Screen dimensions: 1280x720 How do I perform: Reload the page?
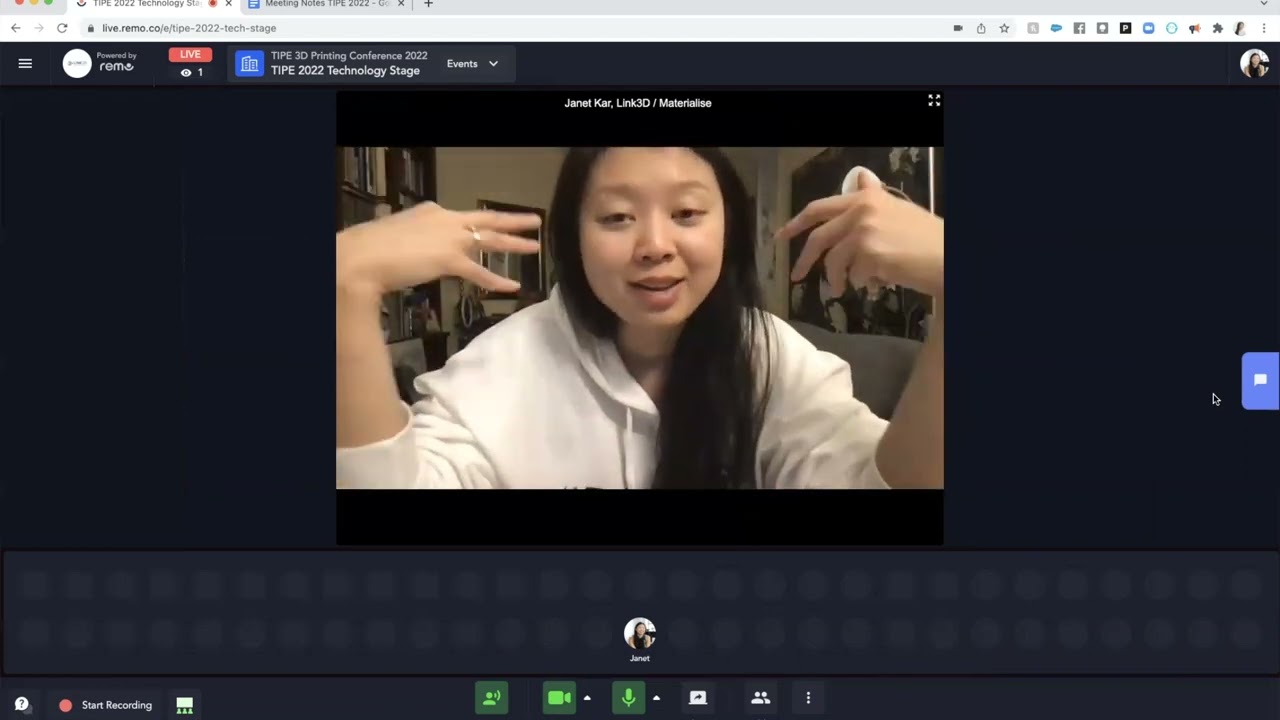pyautogui.click(x=62, y=28)
